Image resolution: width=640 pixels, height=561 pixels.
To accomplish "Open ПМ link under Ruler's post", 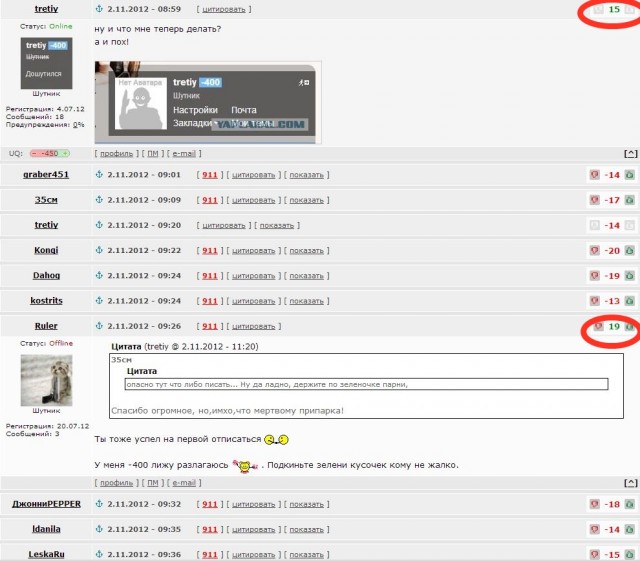I will (x=153, y=482).
